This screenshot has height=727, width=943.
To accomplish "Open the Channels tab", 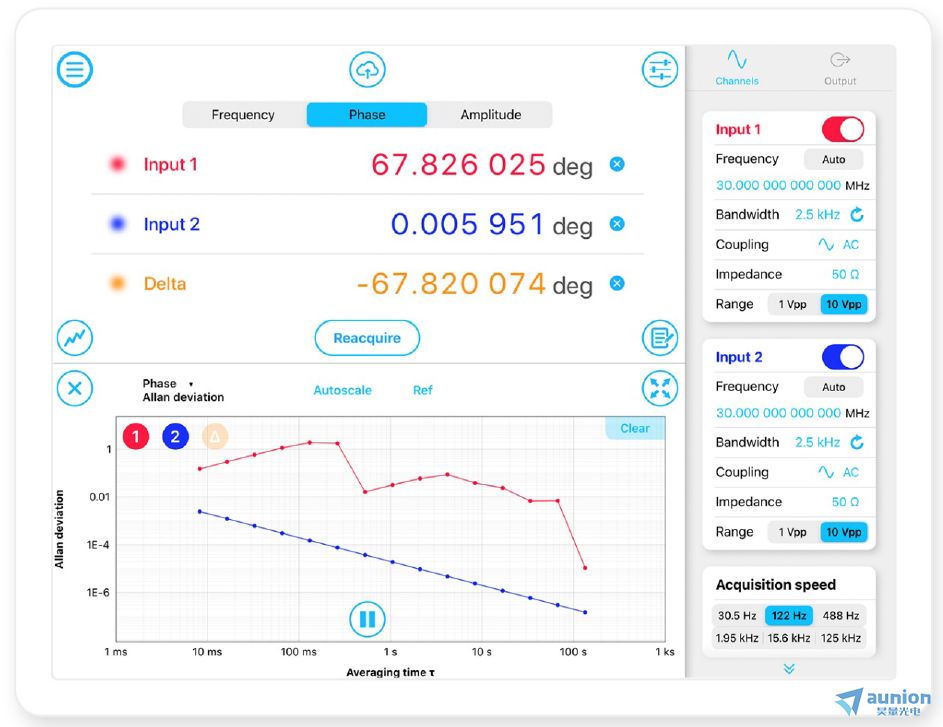I will pos(737,69).
